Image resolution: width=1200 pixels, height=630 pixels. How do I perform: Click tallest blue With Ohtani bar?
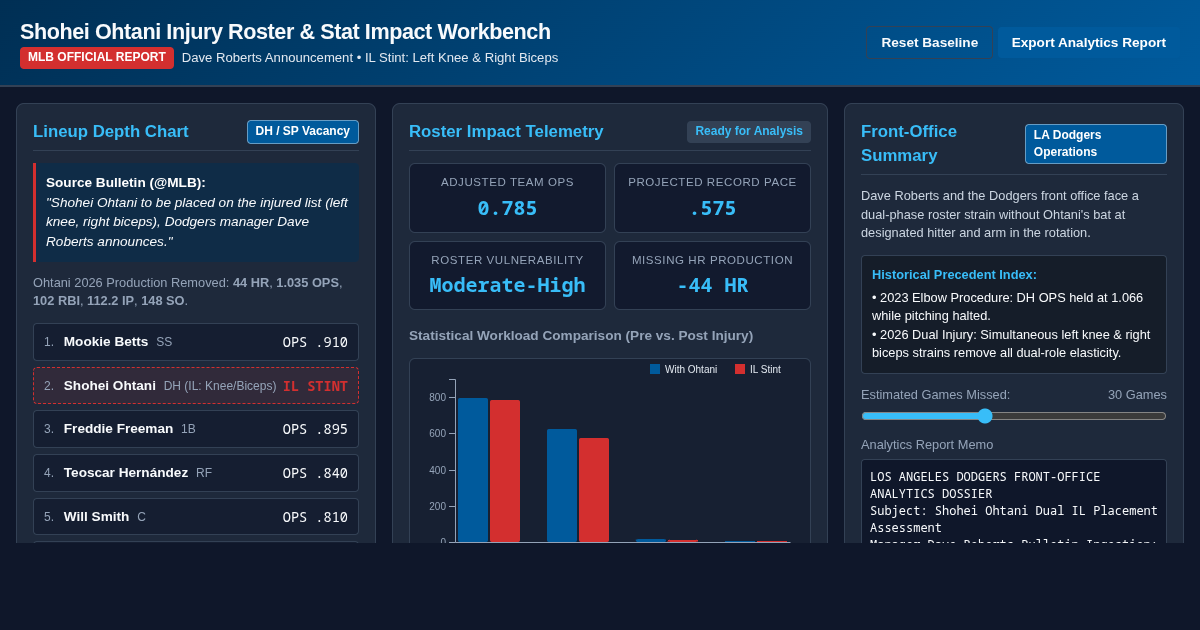pos(473,470)
